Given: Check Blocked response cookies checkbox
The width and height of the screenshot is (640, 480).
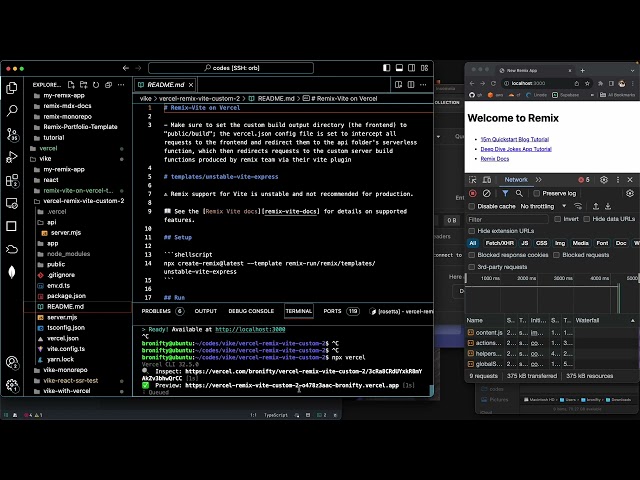Looking at the screenshot, I should [x=471, y=255].
